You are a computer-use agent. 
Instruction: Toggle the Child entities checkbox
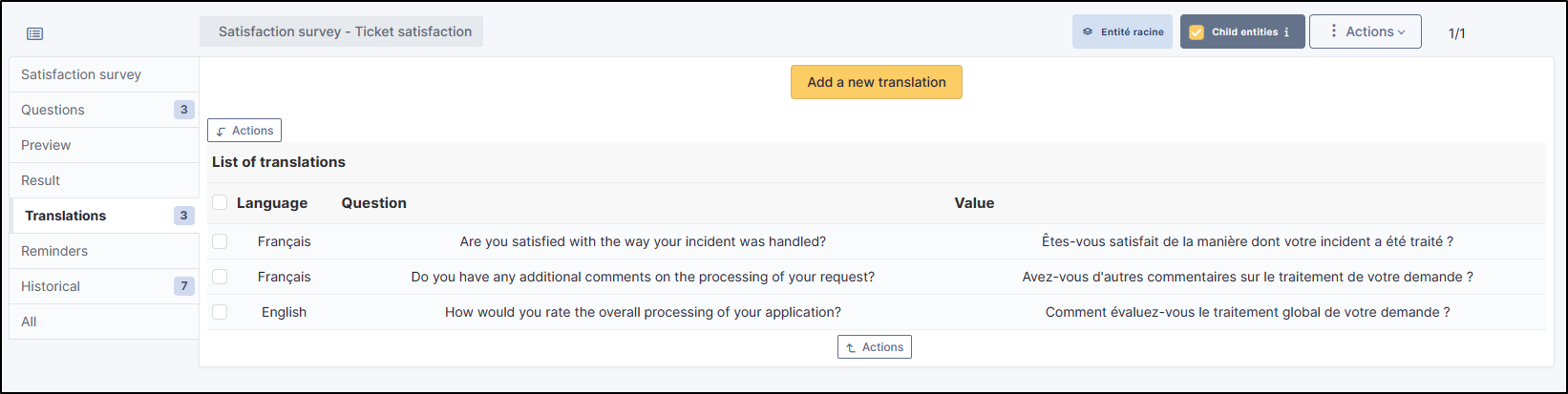[x=1197, y=31]
